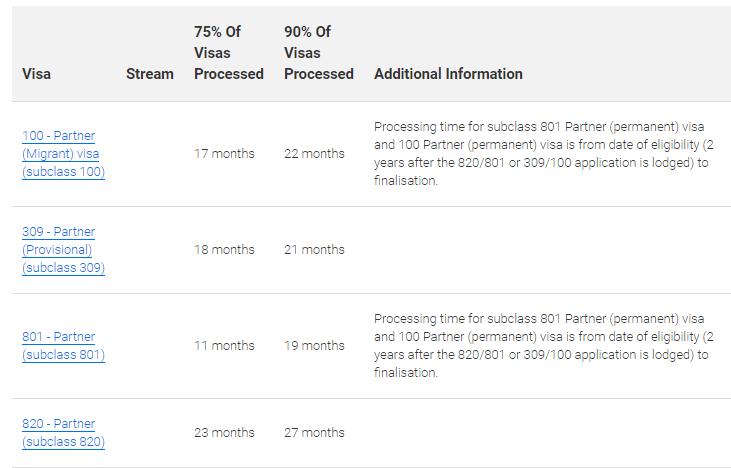Click the 75% Of Visas Processed header
Viewport: 731px width, 468px height.
[229, 53]
